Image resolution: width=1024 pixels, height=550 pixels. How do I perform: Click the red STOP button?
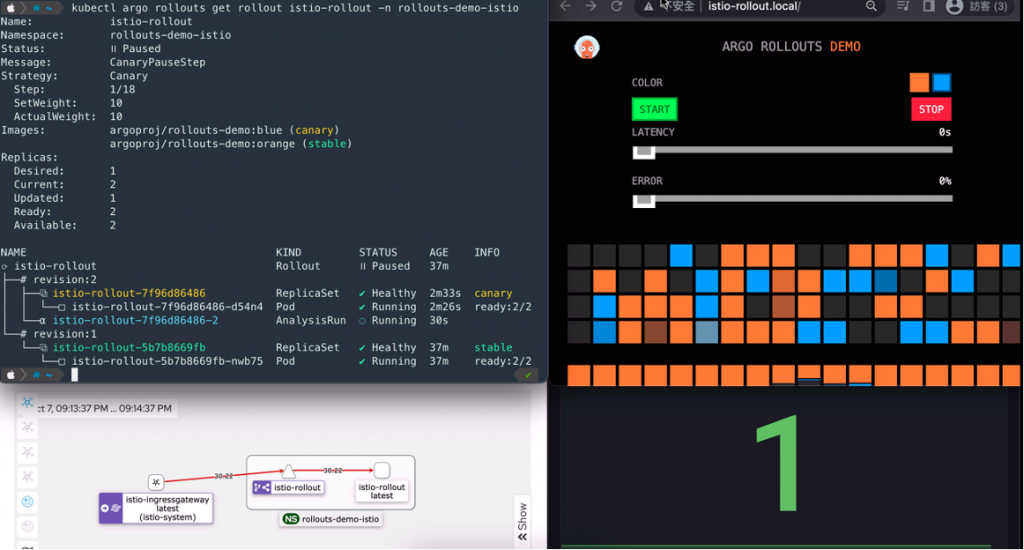931,109
